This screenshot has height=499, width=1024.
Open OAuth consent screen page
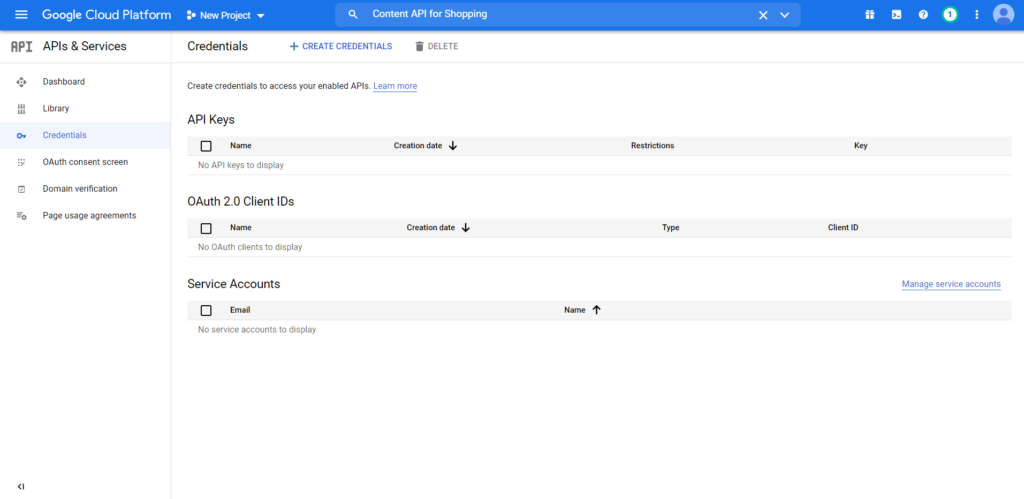[x=86, y=162]
